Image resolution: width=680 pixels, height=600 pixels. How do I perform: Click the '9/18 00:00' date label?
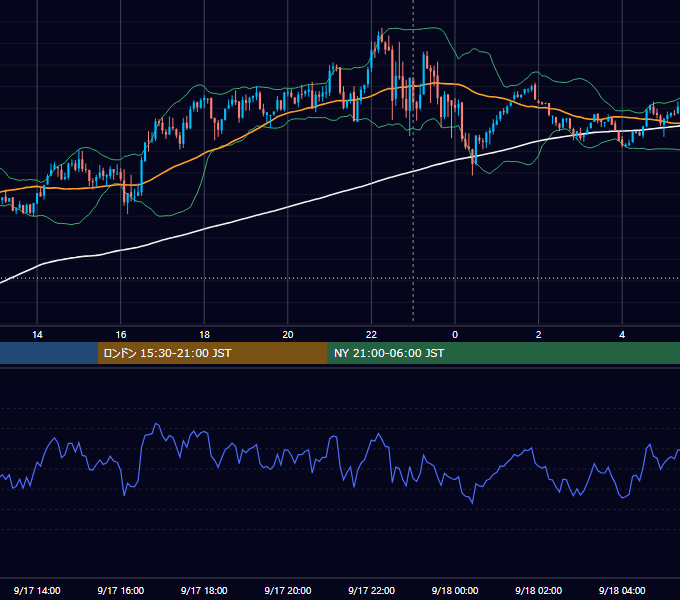tap(455, 590)
